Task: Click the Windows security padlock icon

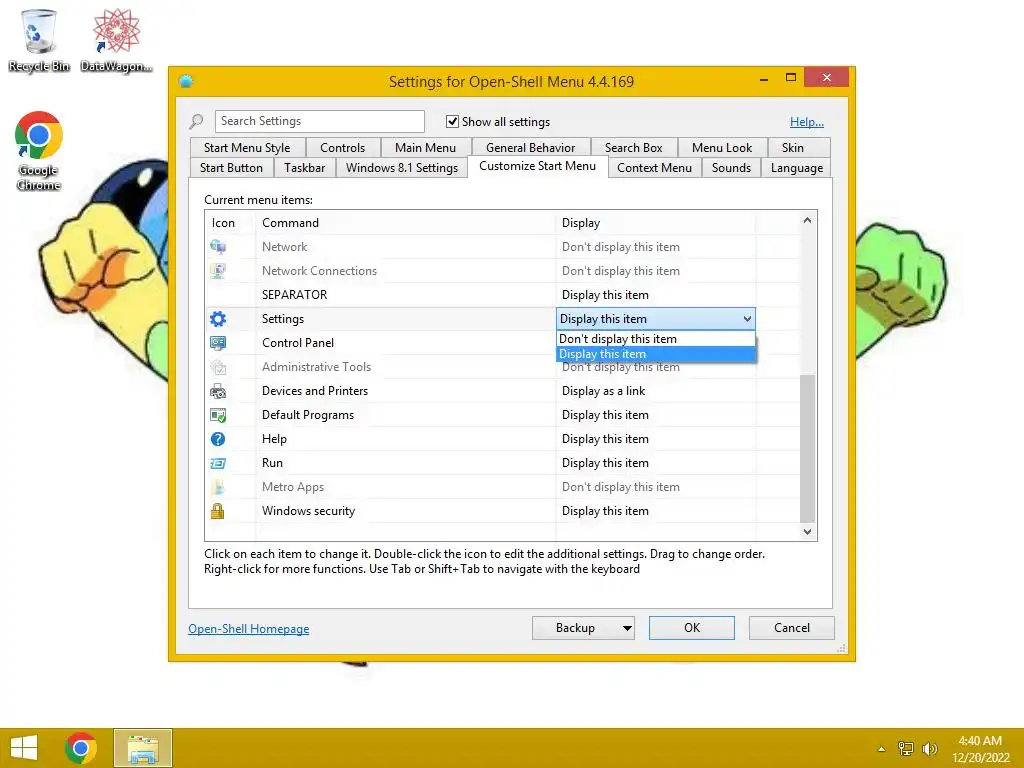Action: click(217, 511)
